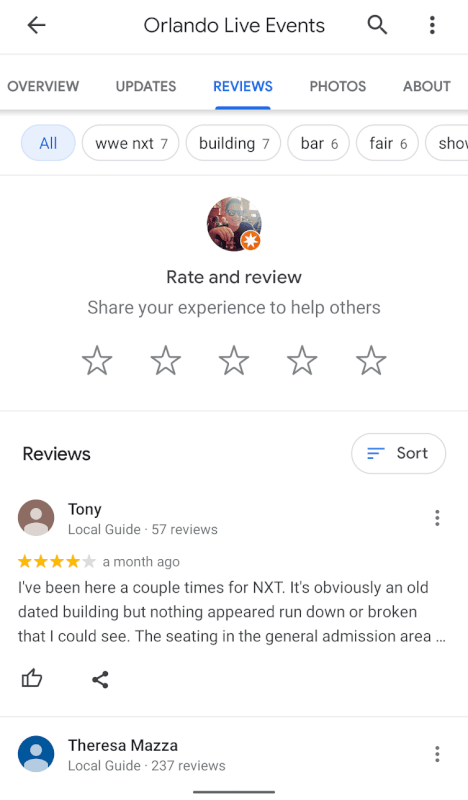468x800 pixels.
Task: Open Tony's reviewer profile picture
Action: pyautogui.click(x=36, y=517)
